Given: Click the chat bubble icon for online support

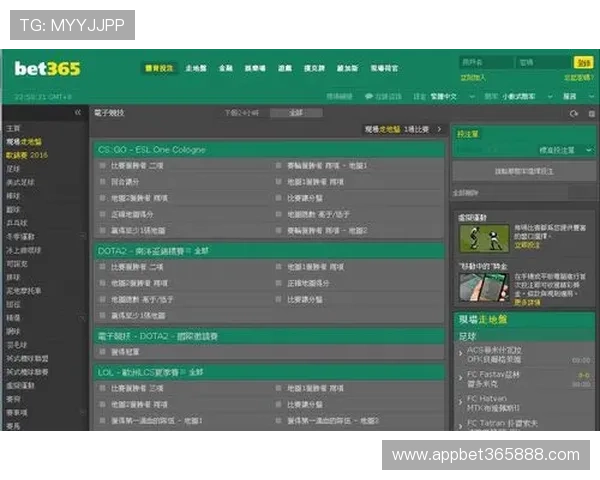Looking at the screenshot, I should point(369,96).
